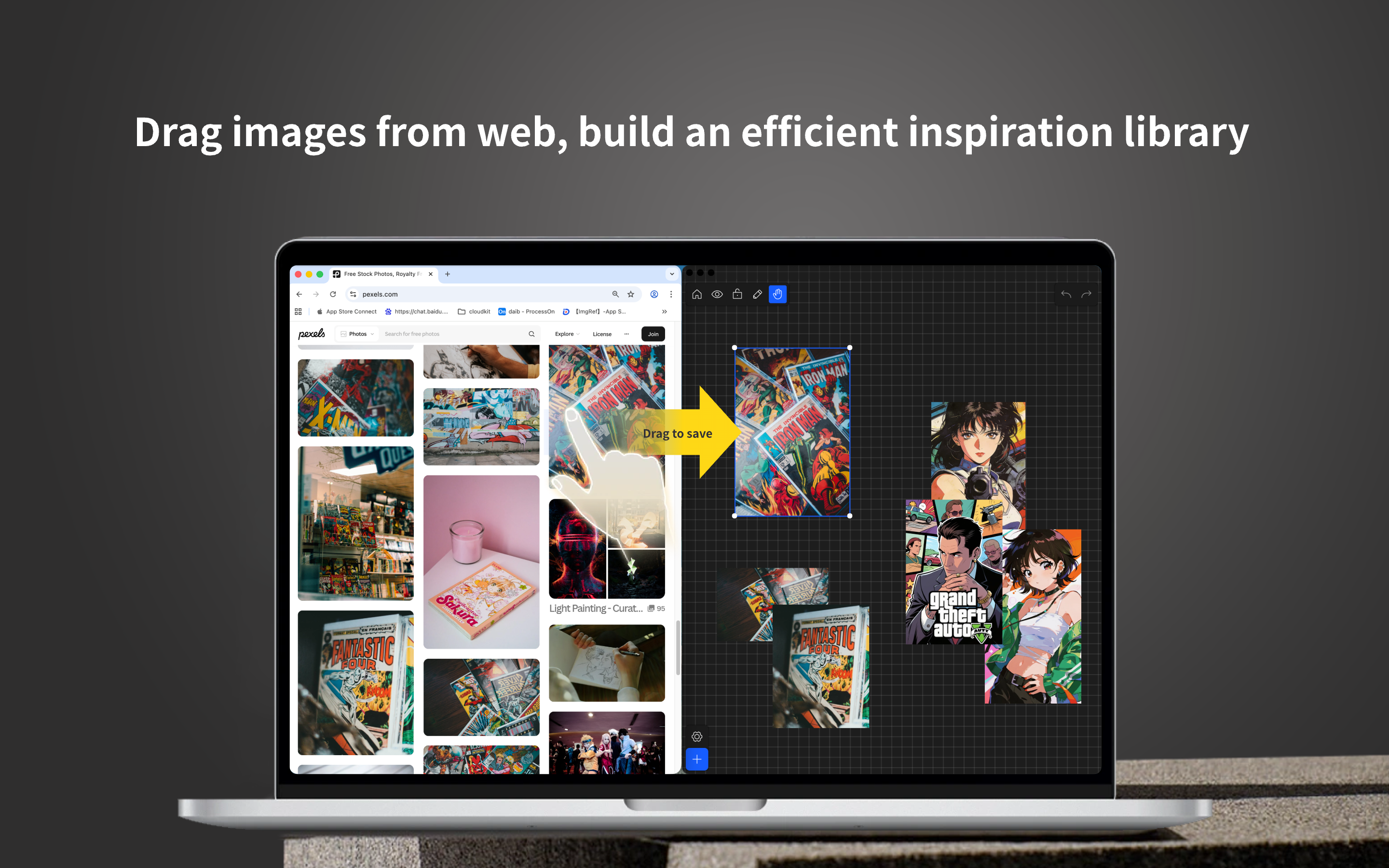Click the zoom magnifier icon in address bar
The image size is (1389, 868).
tap(615, 294)
